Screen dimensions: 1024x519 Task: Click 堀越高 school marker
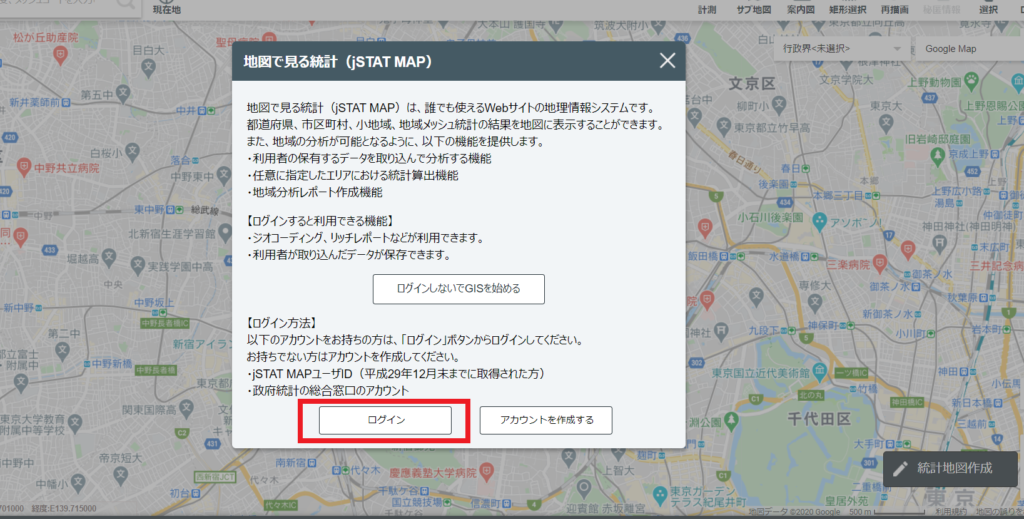click(109, 256)
